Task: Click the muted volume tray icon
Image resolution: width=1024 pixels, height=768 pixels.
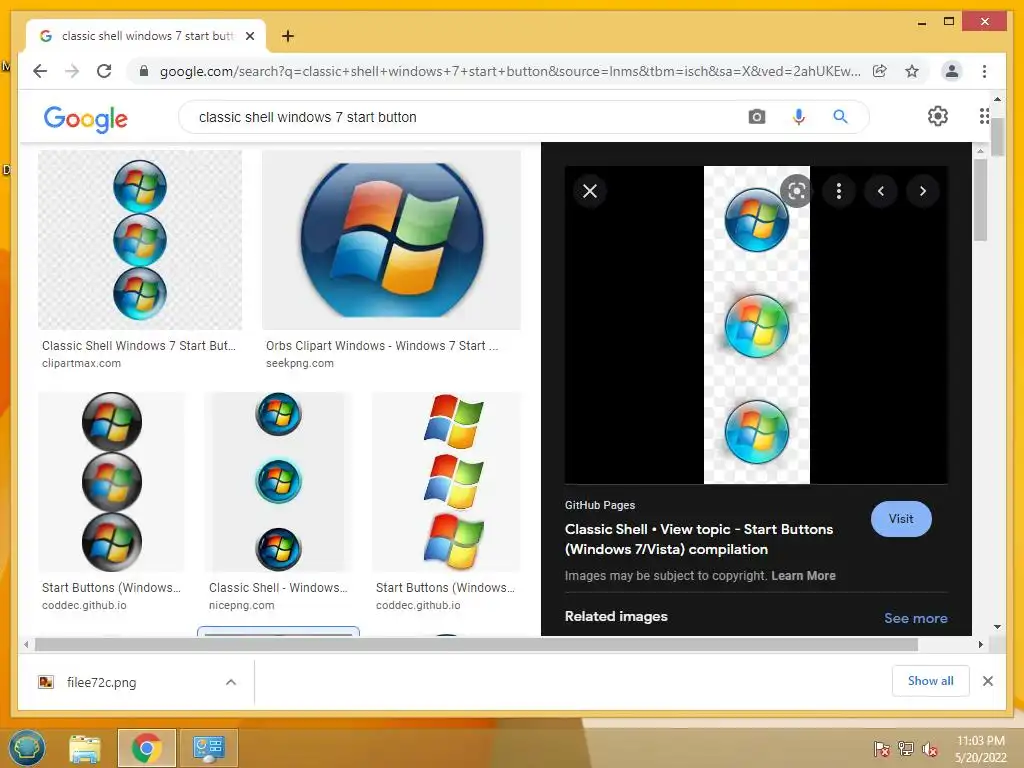Action: tap(931, 748)
